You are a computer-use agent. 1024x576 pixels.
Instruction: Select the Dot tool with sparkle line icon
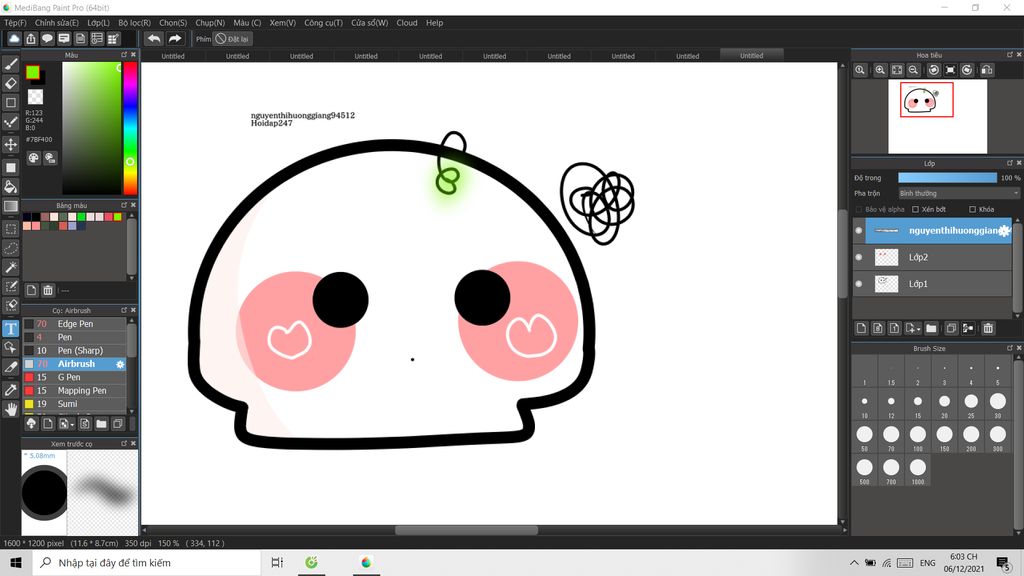(10, 122)
